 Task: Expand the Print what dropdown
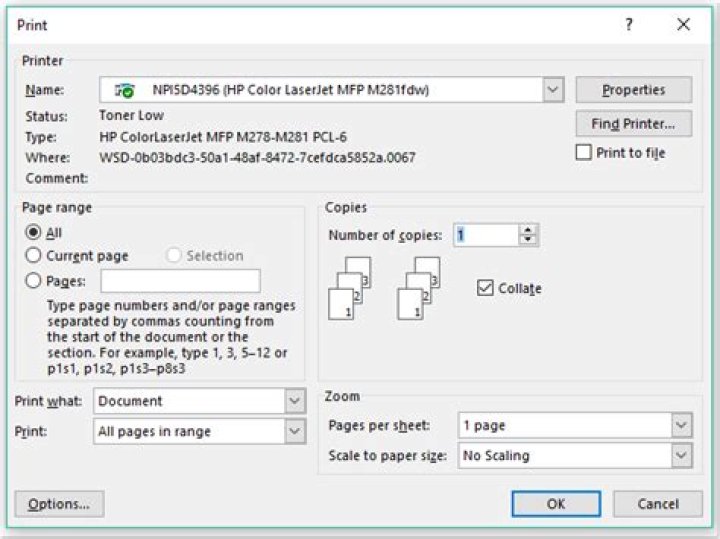(294, 401)
